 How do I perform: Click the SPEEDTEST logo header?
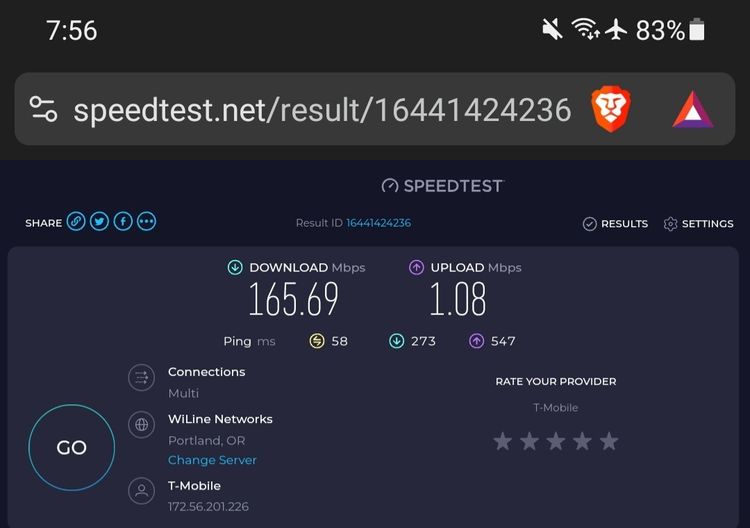click(x=443, y=186)
